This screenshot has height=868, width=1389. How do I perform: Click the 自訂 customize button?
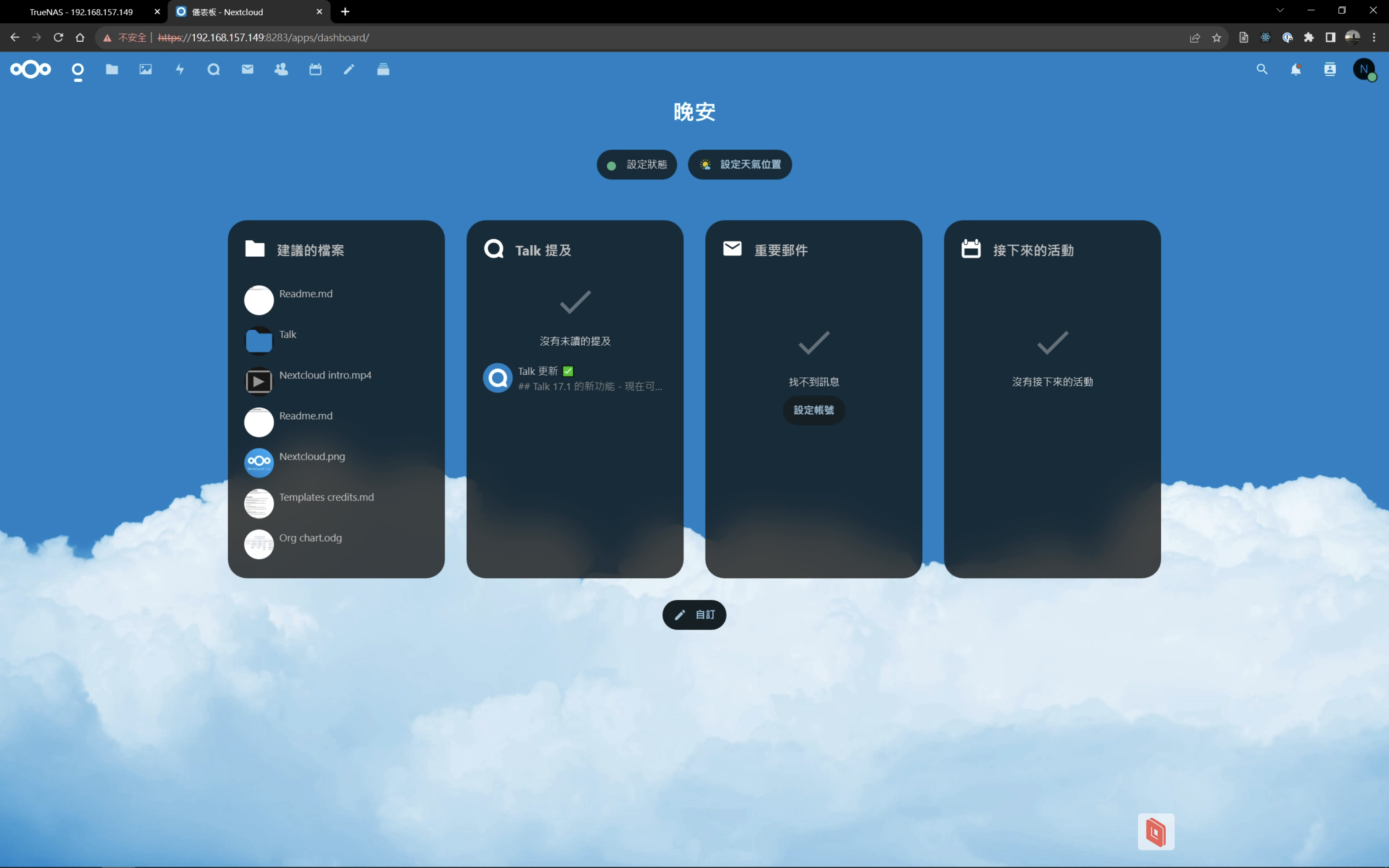point(694,615)
